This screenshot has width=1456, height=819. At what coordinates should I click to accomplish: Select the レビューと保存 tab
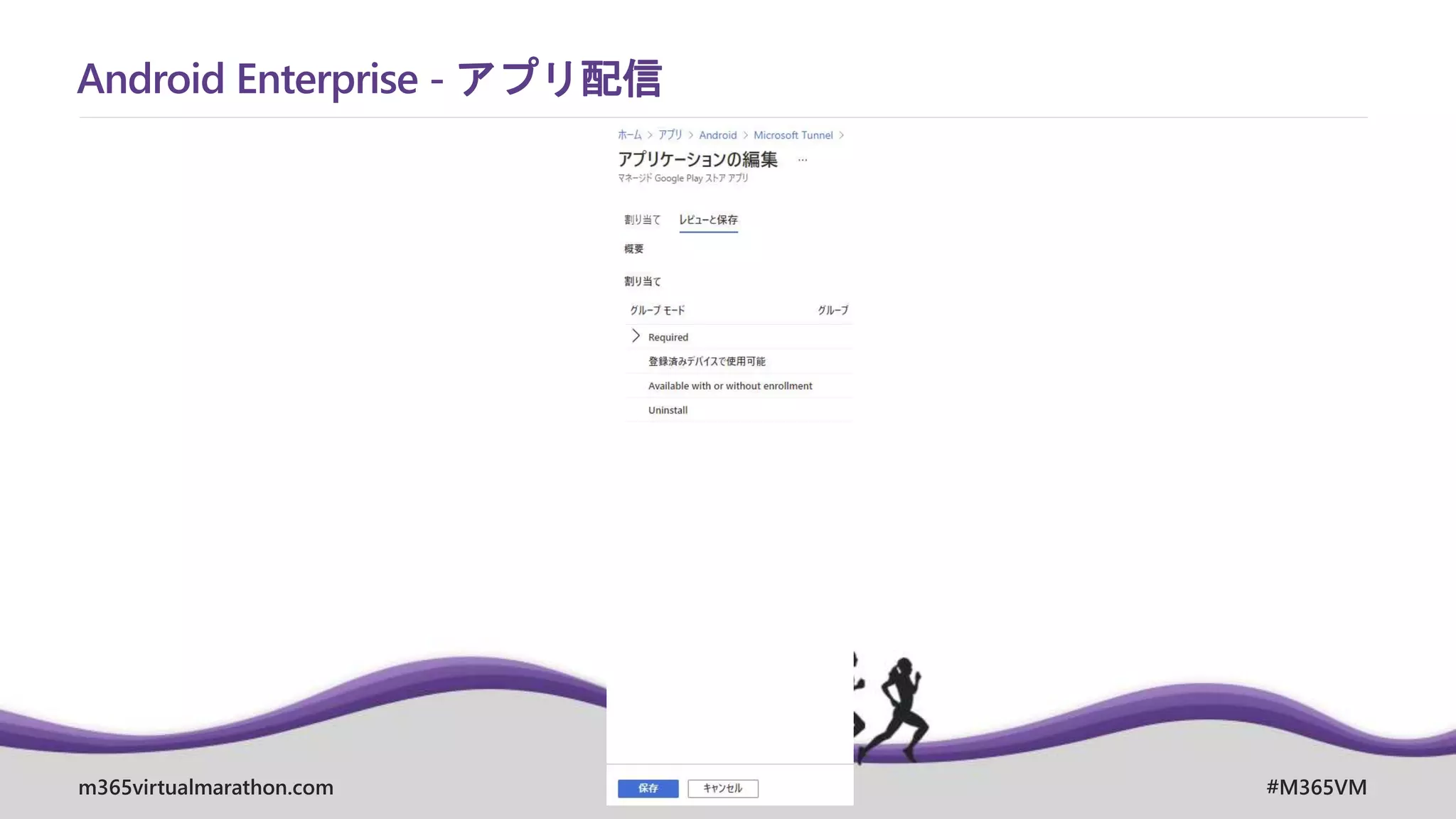[708, 220]
